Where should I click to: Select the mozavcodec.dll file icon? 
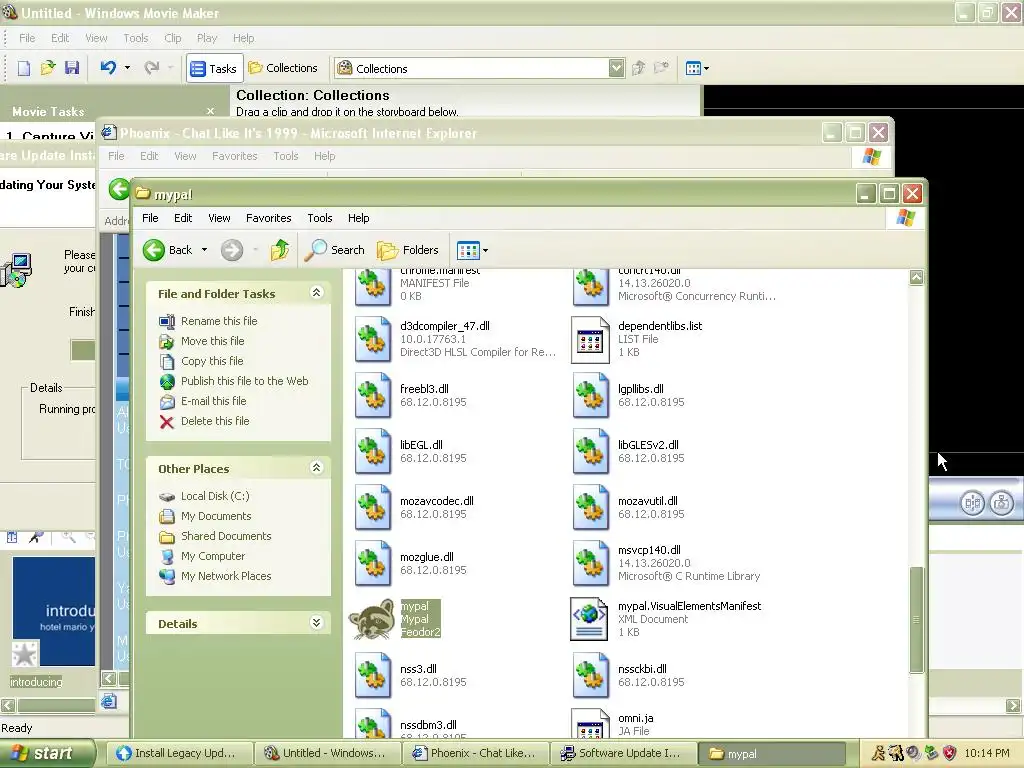[x=372, y=507]
